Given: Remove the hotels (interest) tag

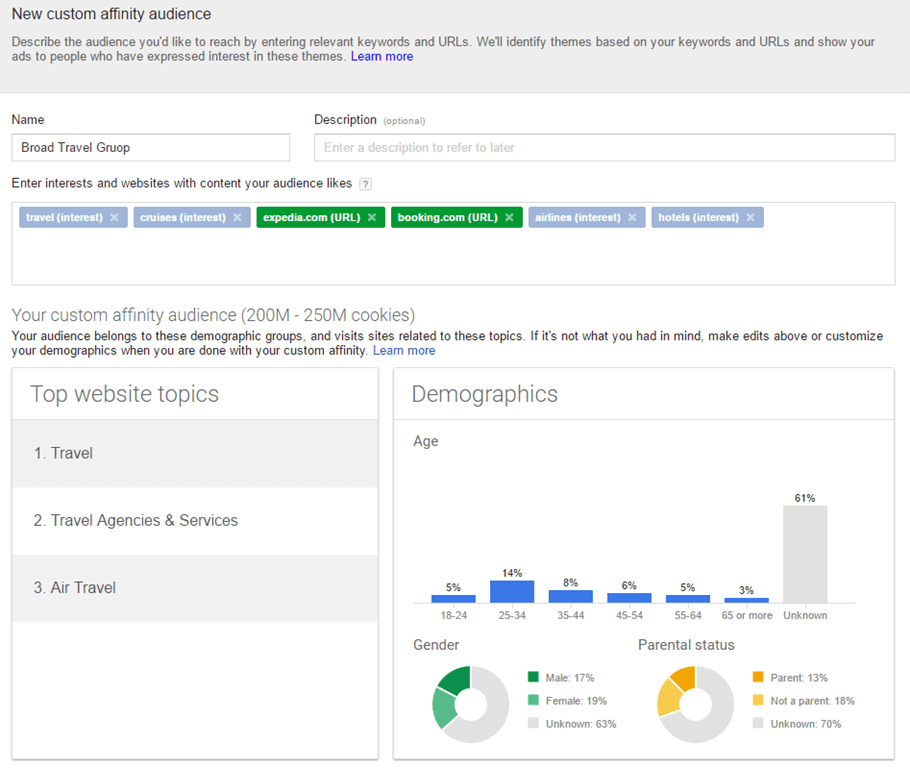Looking at the screenshot, I should [750, 218].
